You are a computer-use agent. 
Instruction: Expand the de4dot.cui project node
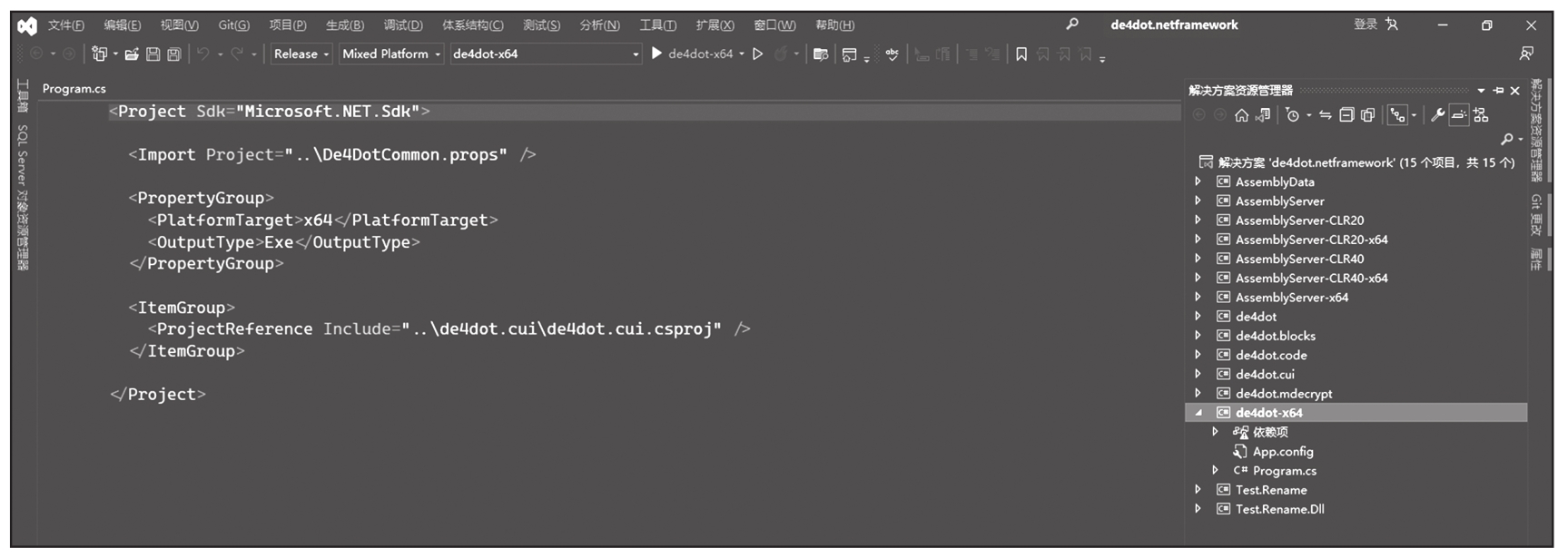click(1198, 374)
